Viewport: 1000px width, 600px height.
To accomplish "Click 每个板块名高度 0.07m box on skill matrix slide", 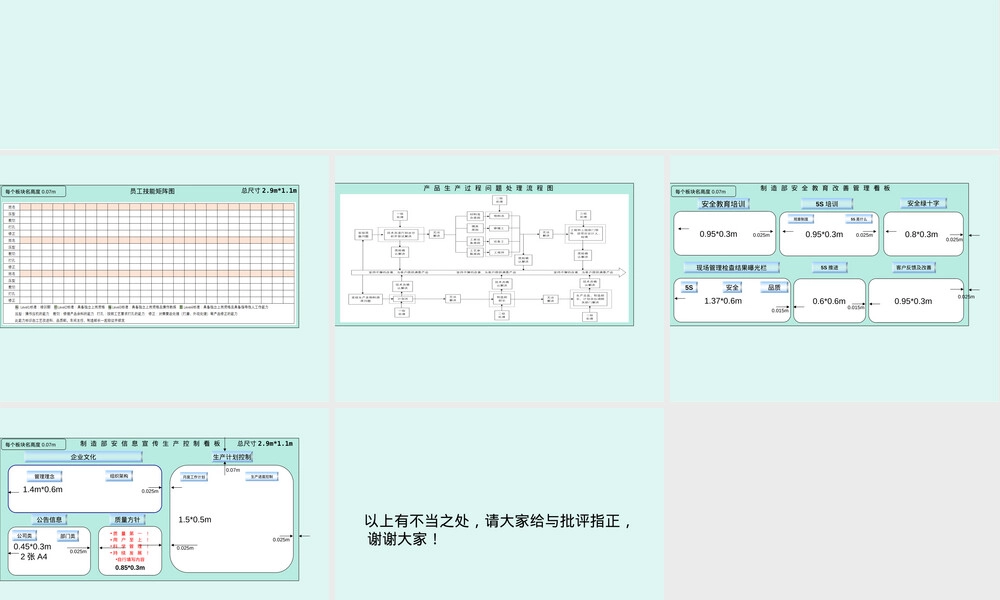I will (33, 191).
